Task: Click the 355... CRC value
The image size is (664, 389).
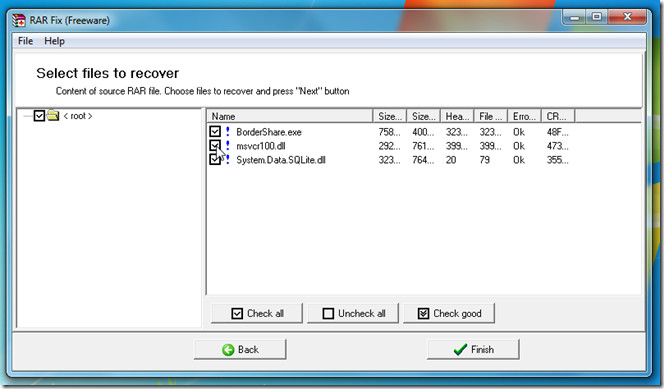Action: [557, 160]
